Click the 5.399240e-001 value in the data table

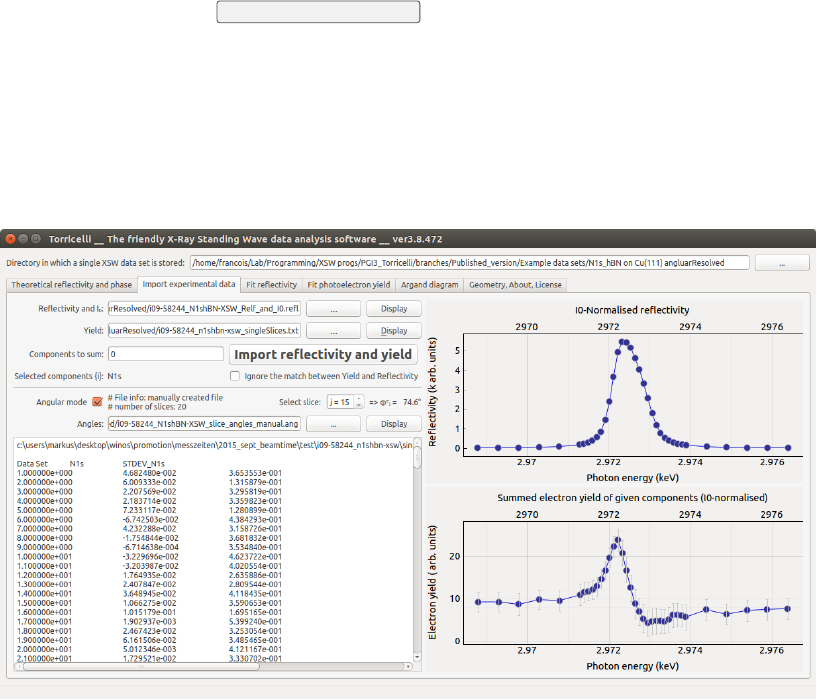tap(255, 621)
